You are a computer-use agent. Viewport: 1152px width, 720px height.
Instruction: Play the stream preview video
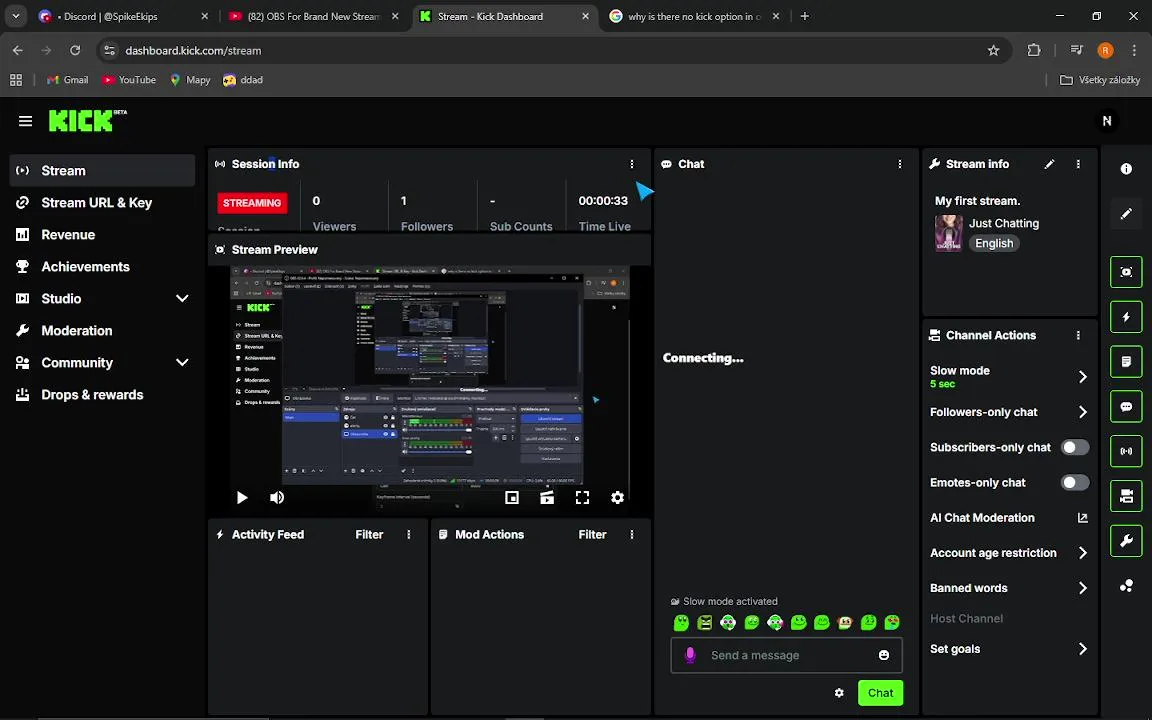click(x=242, y=497)
